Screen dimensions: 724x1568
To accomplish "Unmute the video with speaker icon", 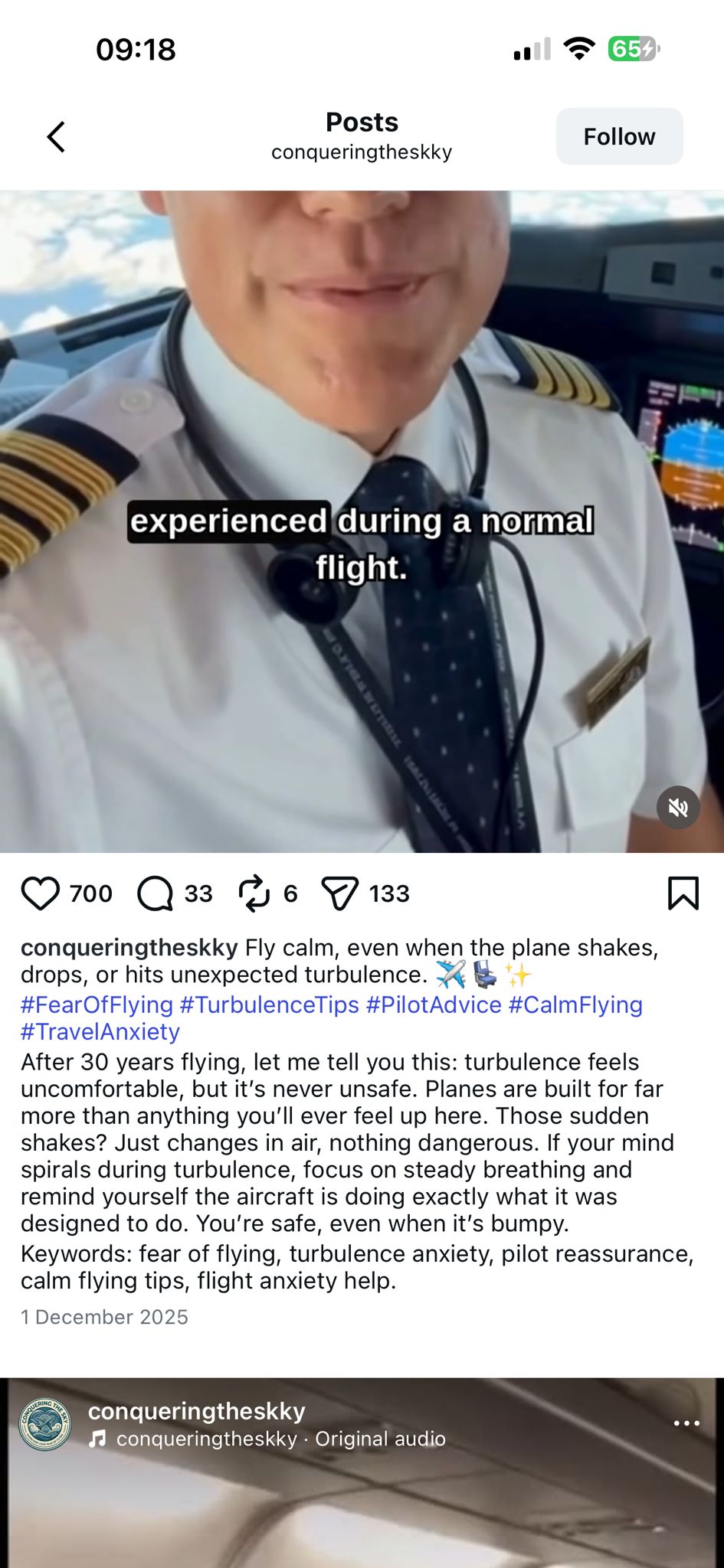I will [678, 807].
